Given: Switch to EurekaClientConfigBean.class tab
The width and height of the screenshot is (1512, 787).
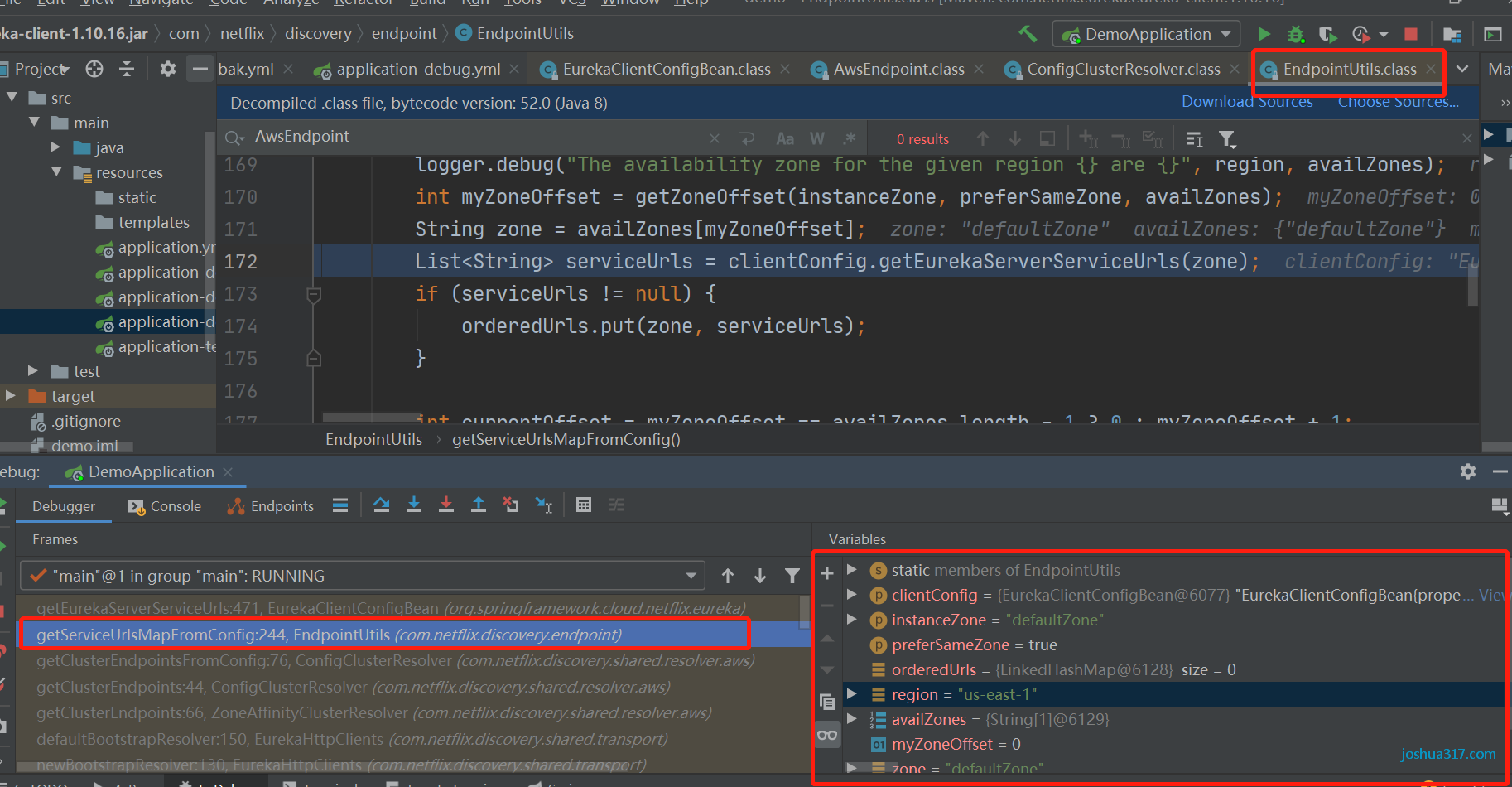Looking at the screenshot, I should [667, 69].
